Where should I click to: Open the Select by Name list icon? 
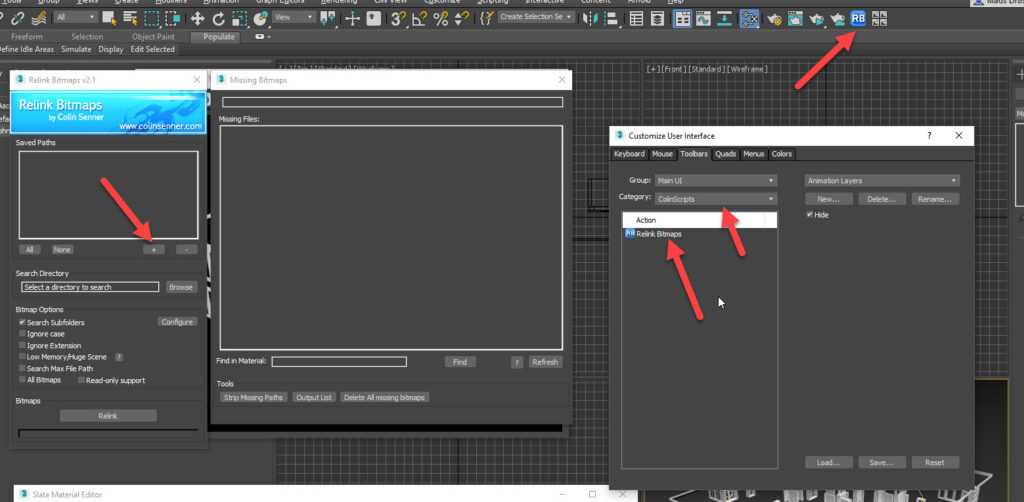(130, 19)
